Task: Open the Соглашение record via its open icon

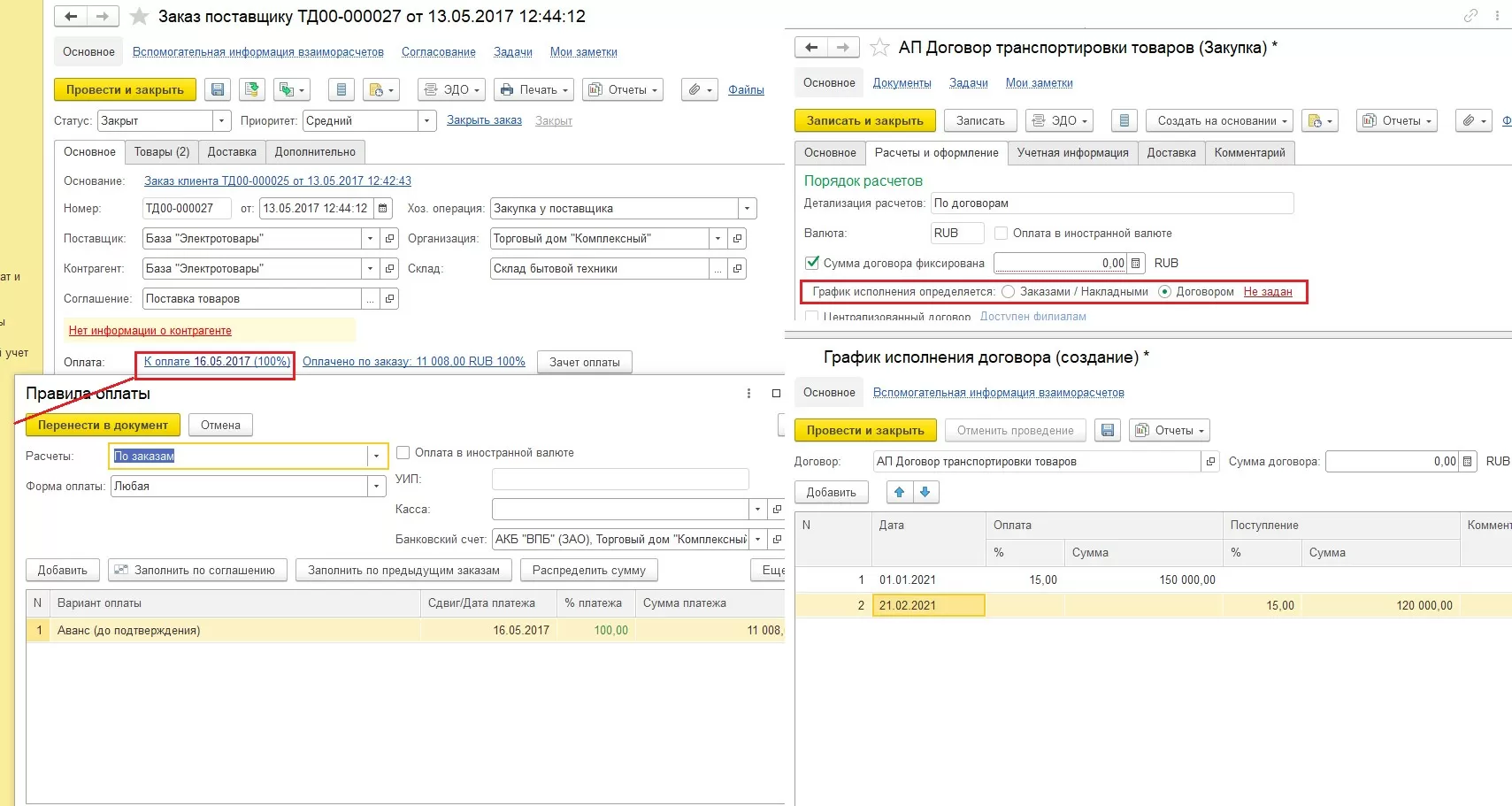Action: tap(389, 299)
